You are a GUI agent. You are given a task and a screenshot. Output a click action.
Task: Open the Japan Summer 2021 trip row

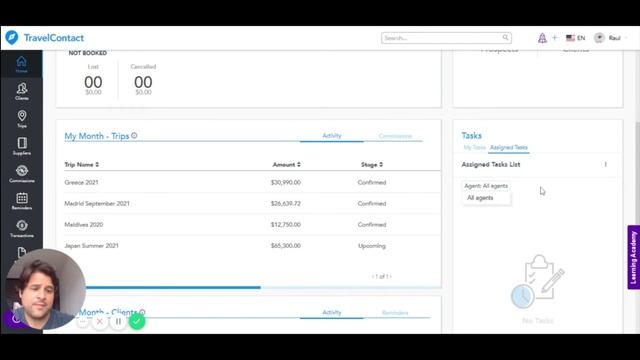click(x=252, y=246)
